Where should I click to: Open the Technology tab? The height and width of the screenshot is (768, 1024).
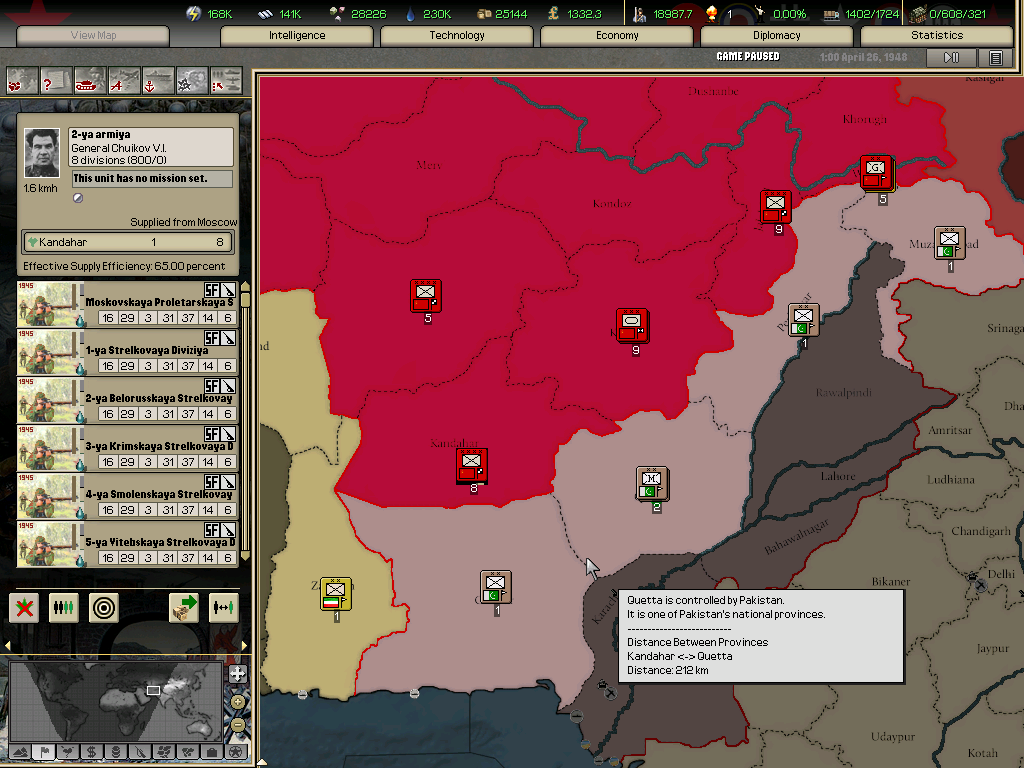[457, 35]
